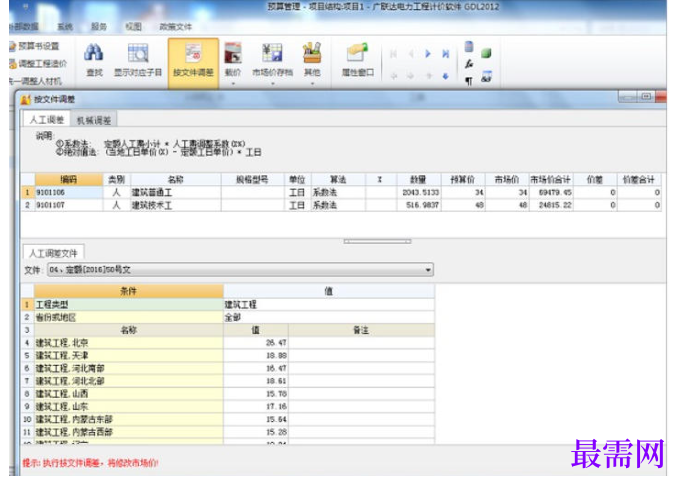Select code cell 9101107
This screenshot has height=485, width=683.
click(x=69, y=205)
